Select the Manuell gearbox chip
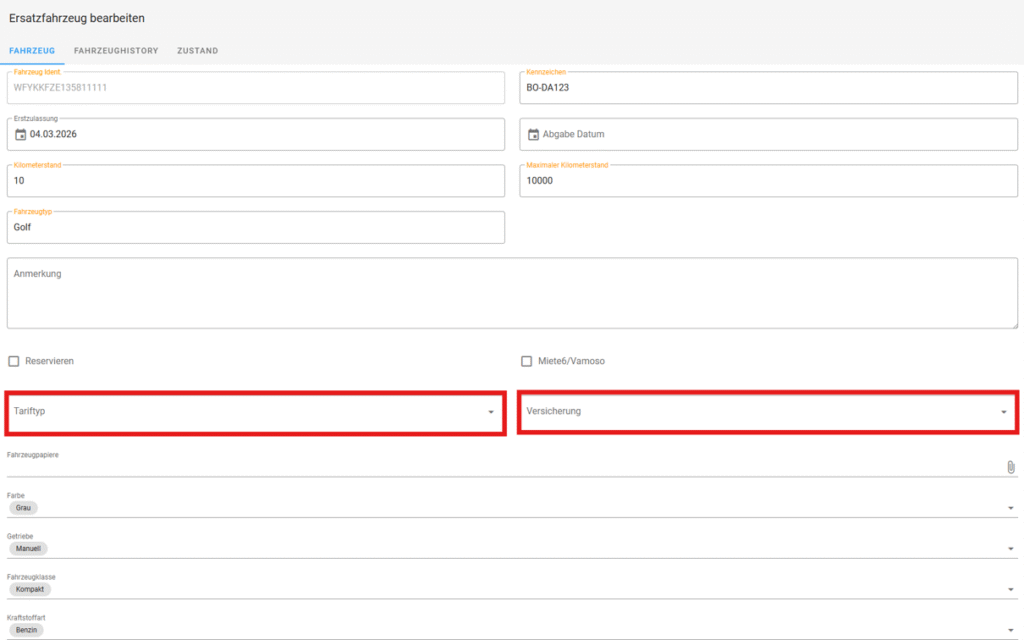Viewport: 1024px width, 640px height. tap(28, 549)
